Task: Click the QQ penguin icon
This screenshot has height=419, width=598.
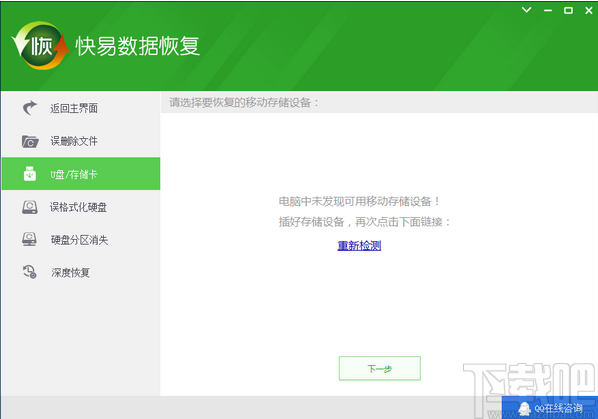Action: [525, 409]
